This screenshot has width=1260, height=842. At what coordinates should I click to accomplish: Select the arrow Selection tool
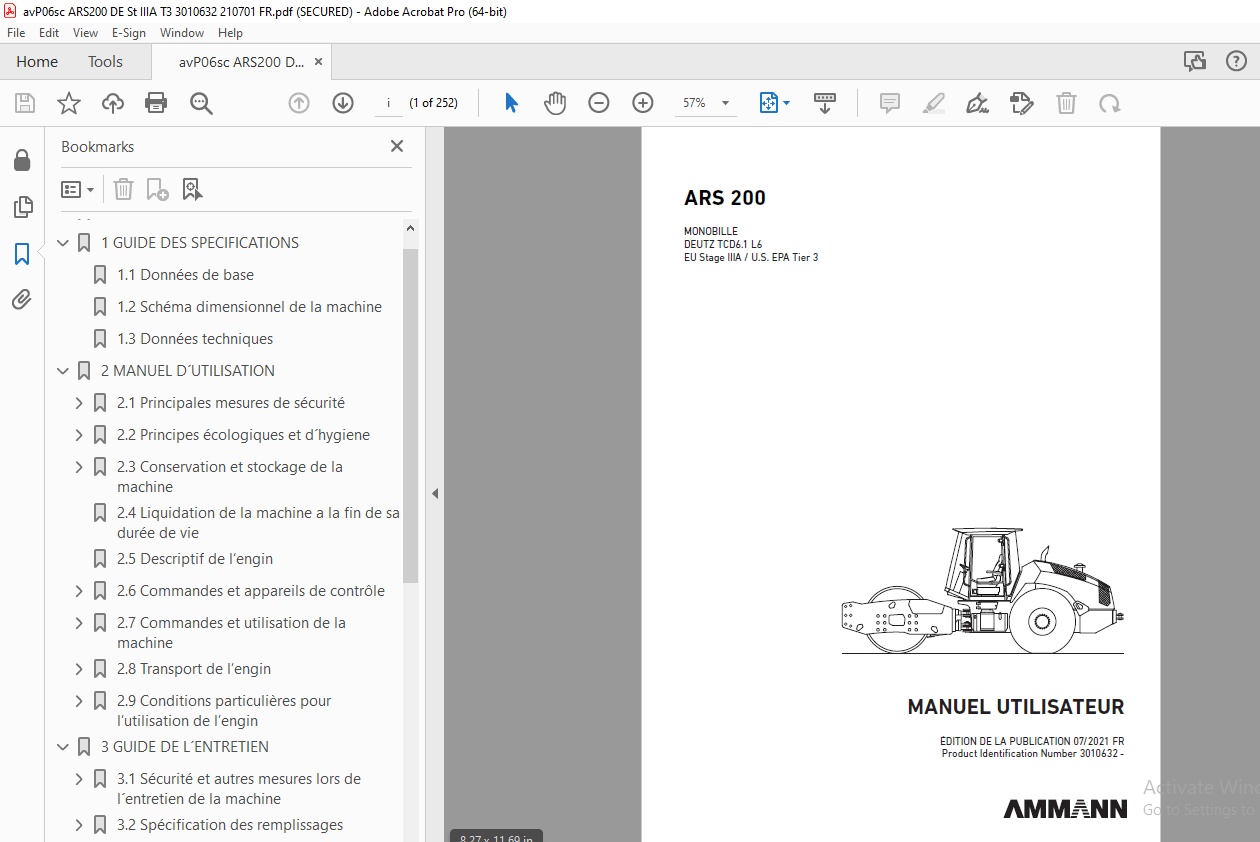[511, 103]
